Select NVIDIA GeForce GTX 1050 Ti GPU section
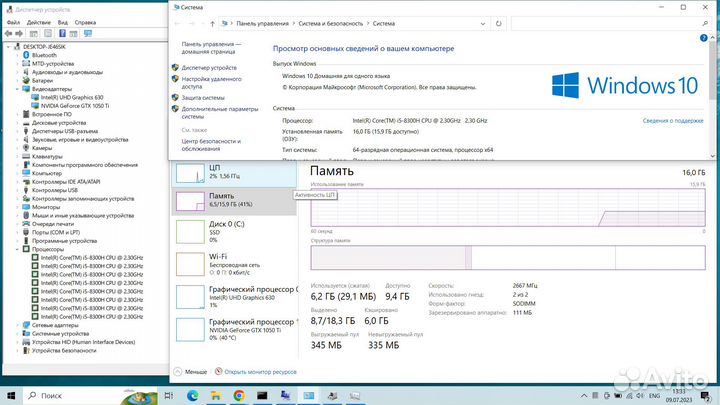The width and height of the screenshot is (720, 405). click(x=234, y=329)
